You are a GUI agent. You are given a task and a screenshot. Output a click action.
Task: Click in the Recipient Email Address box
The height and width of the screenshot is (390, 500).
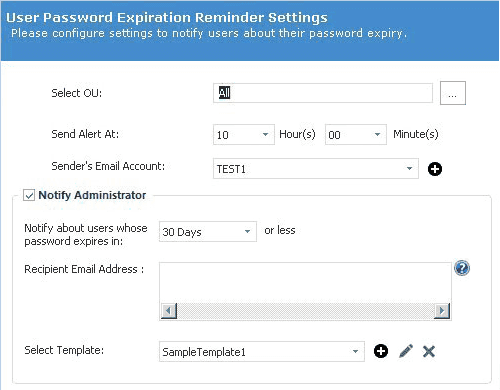click(x=305, y=282)
